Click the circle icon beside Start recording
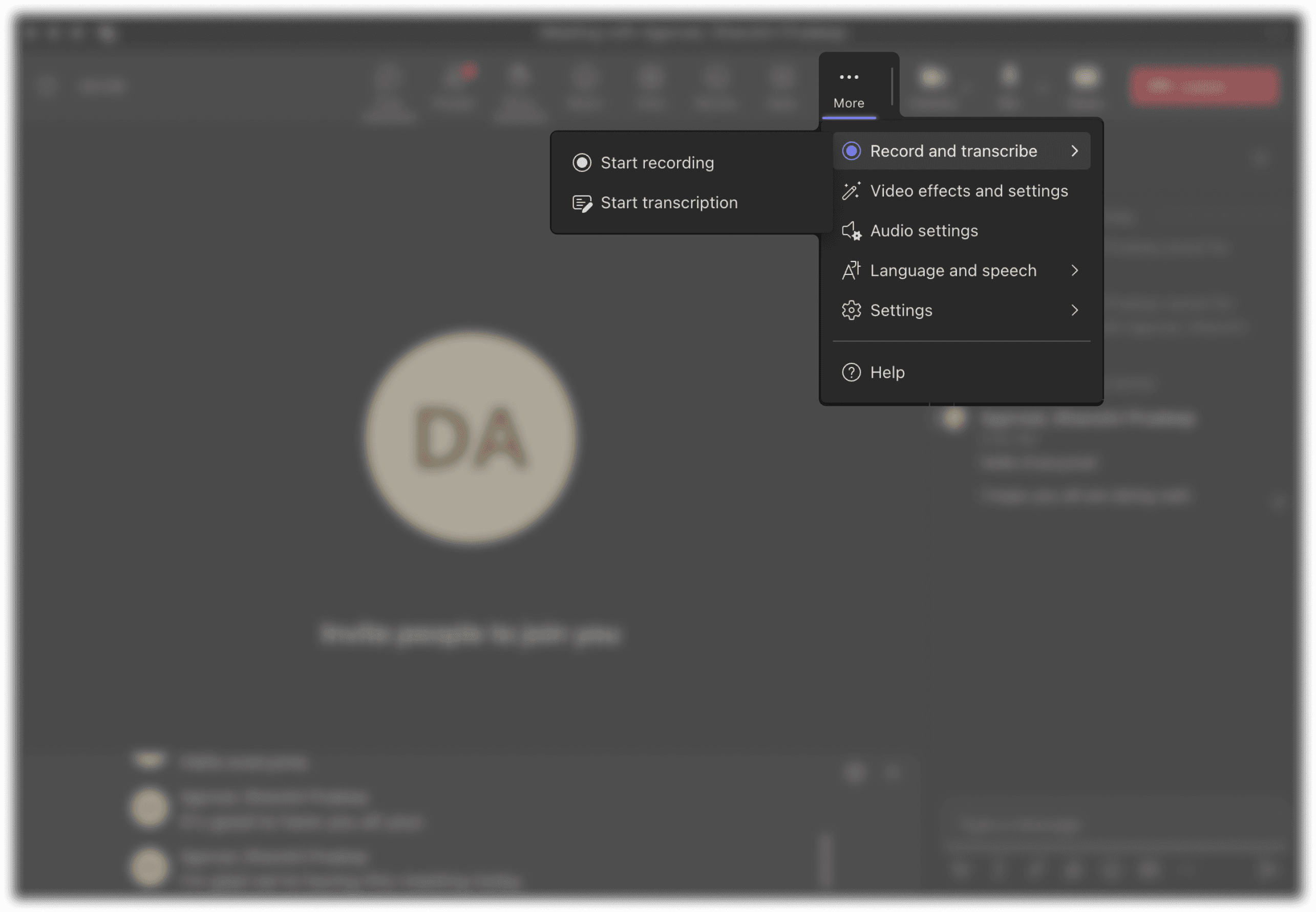 [x=581, y=163]
